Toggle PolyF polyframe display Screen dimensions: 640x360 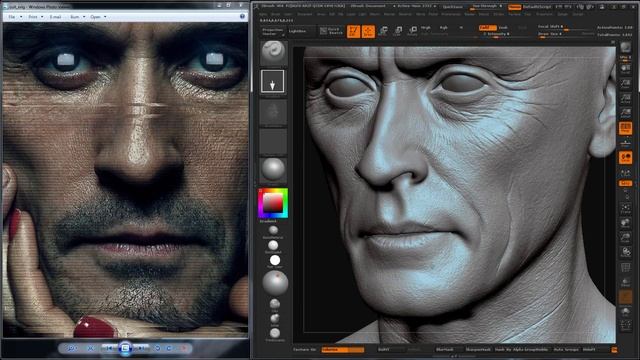pyautogui.click(x=625, y=268)
